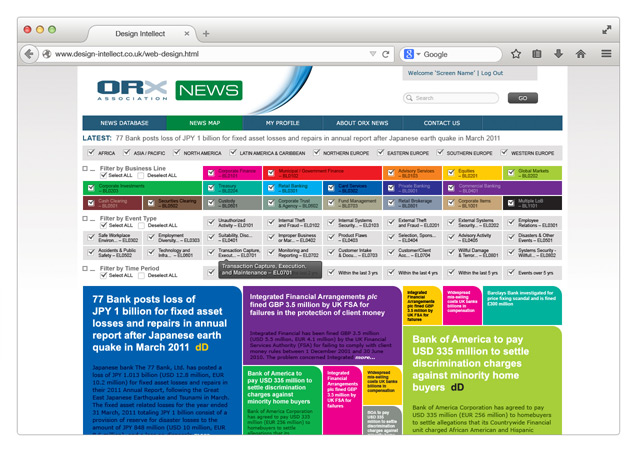Collapse the Filter by Event Type section

(x=91, y=217)
